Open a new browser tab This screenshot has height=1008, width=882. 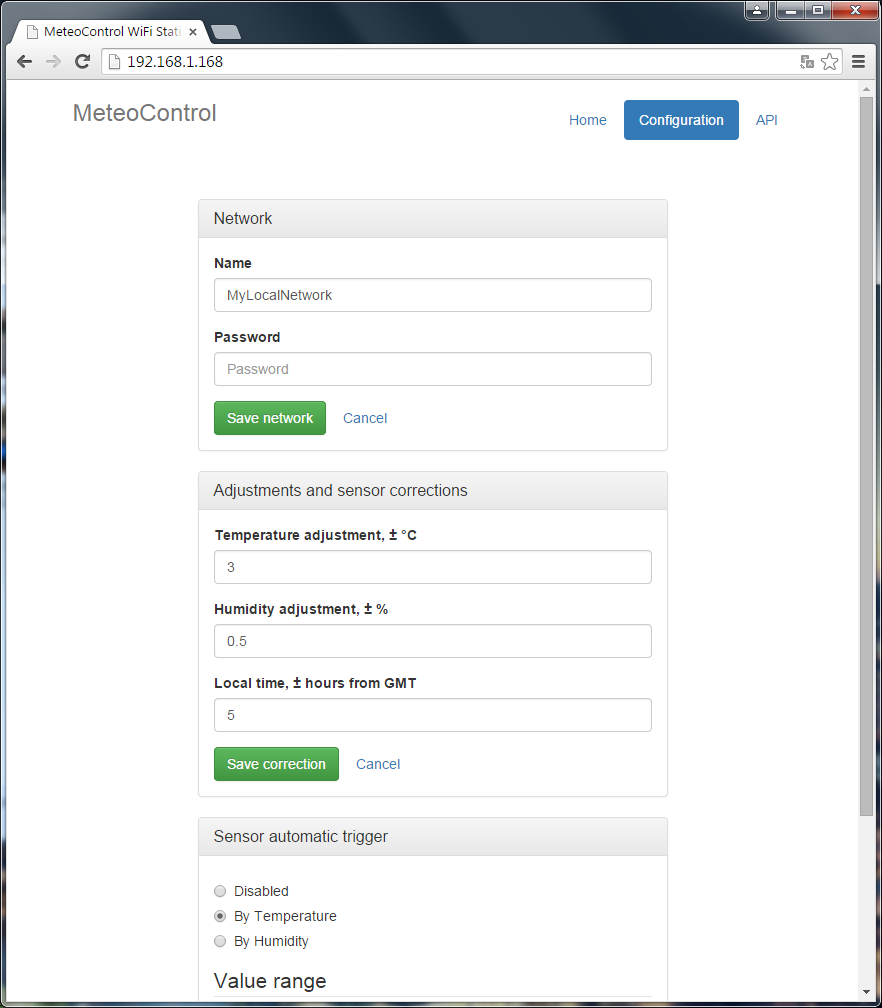click(x=226, y=32)
